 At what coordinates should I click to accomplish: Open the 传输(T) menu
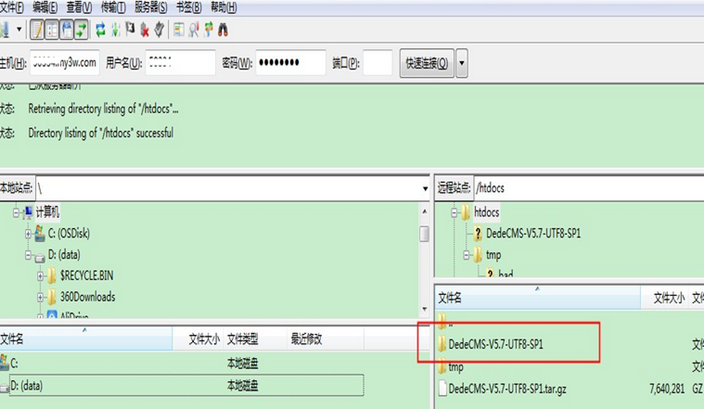click(x=113, y=7)
